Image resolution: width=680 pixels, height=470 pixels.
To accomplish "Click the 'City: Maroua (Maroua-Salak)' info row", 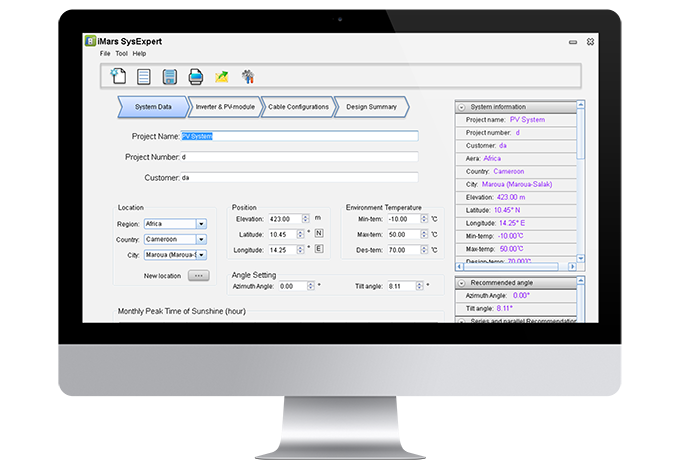I will point(516,184).
